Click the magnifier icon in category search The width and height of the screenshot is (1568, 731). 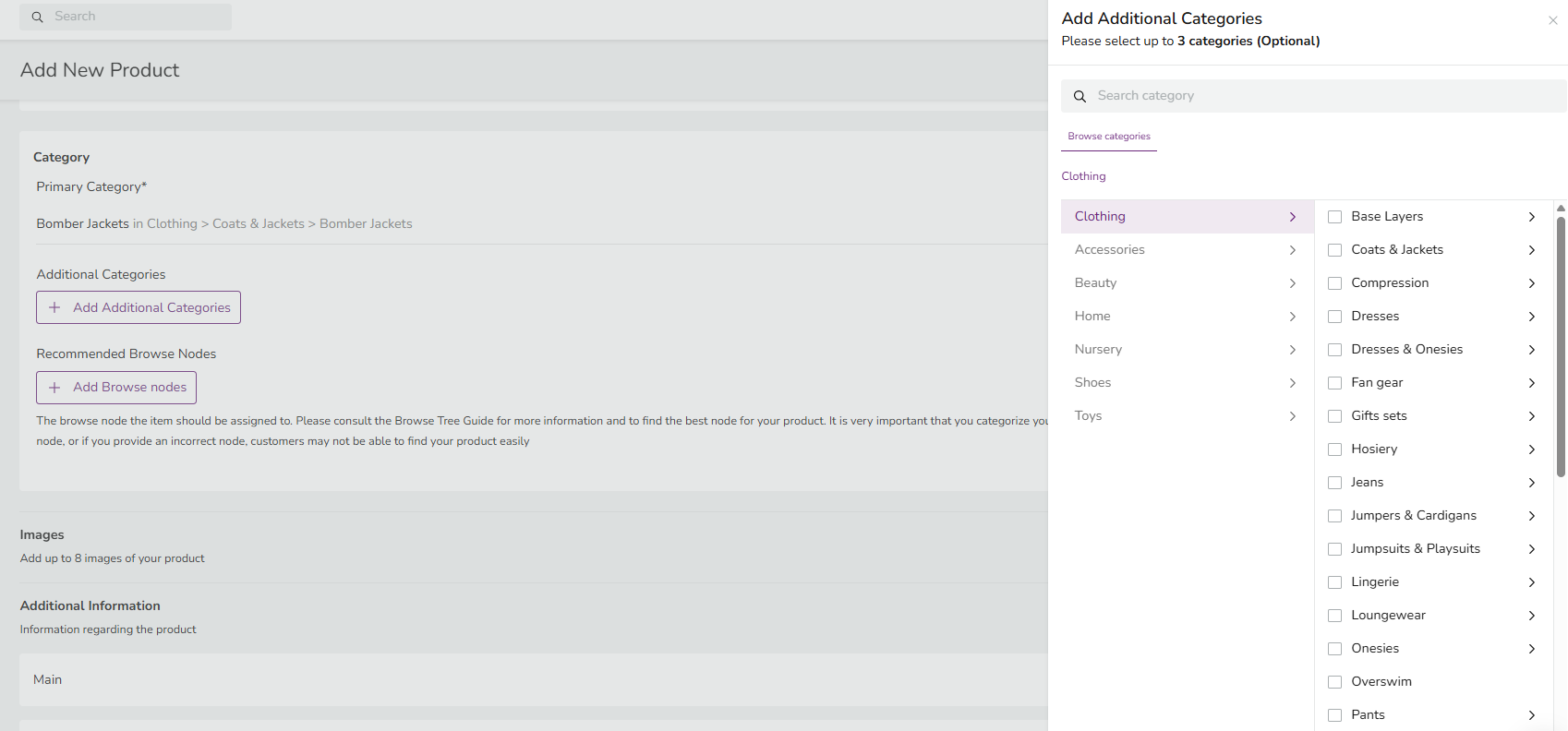[x=1080, y=96]
